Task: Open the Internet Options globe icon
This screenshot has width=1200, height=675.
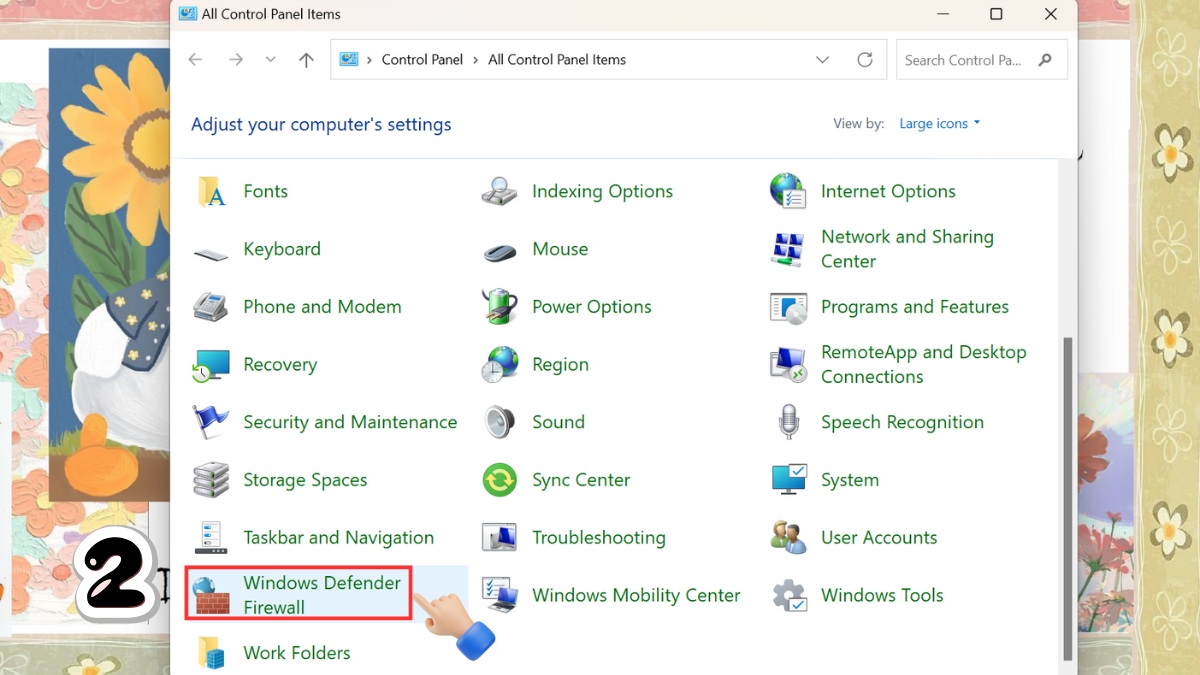Action: click(789, 192)
